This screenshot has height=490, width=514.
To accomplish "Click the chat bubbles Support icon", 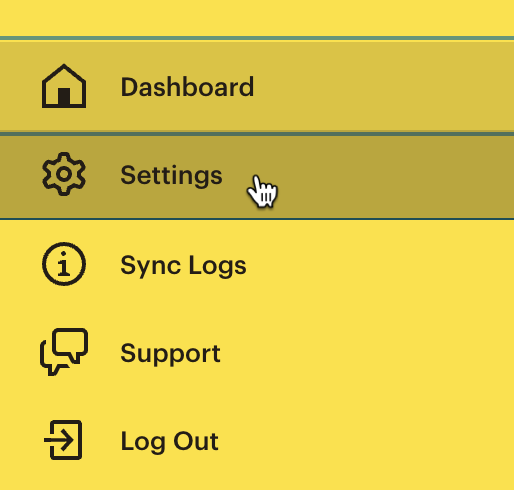I will [x=64, y=352].
